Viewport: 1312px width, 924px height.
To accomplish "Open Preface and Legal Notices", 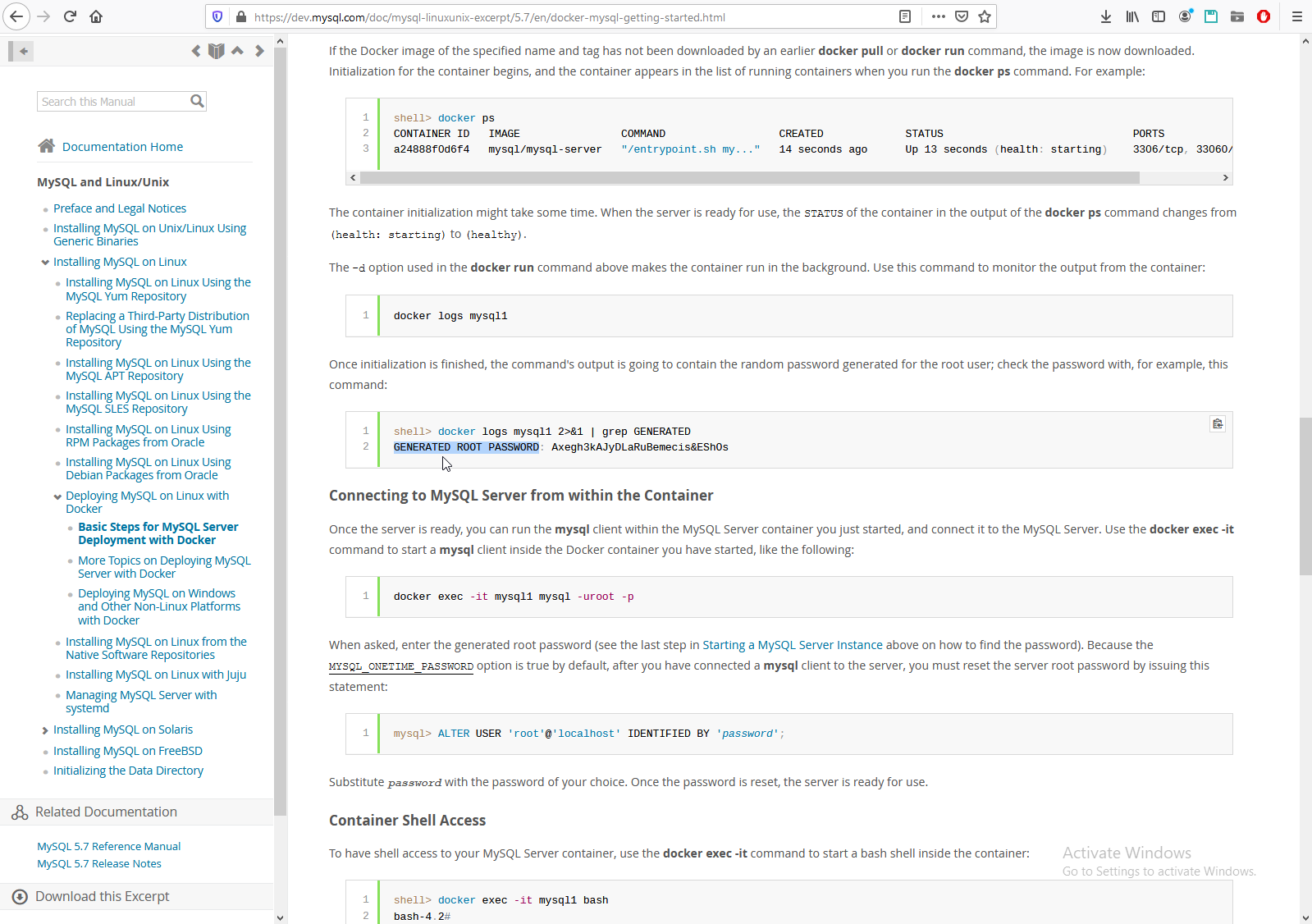I will click(120, 208).
